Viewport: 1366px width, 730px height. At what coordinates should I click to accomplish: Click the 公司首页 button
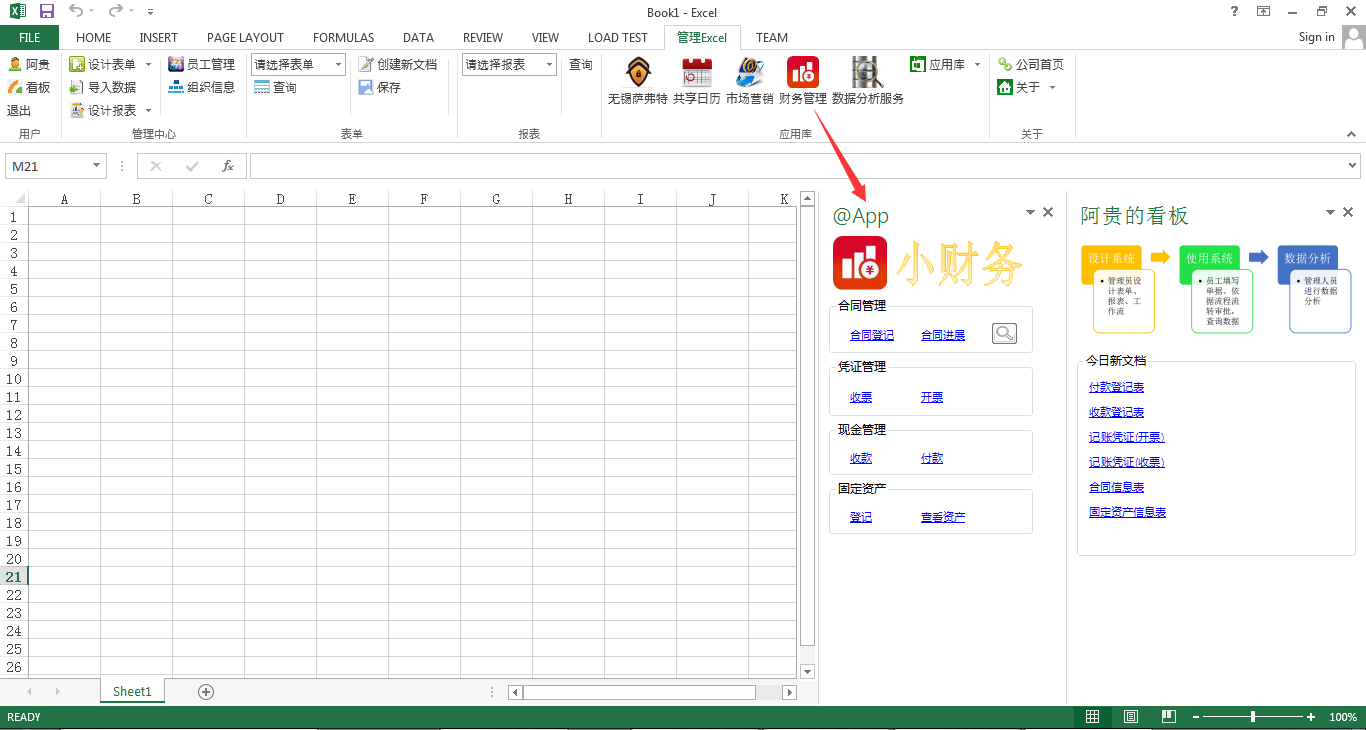tap(1031, 64)
